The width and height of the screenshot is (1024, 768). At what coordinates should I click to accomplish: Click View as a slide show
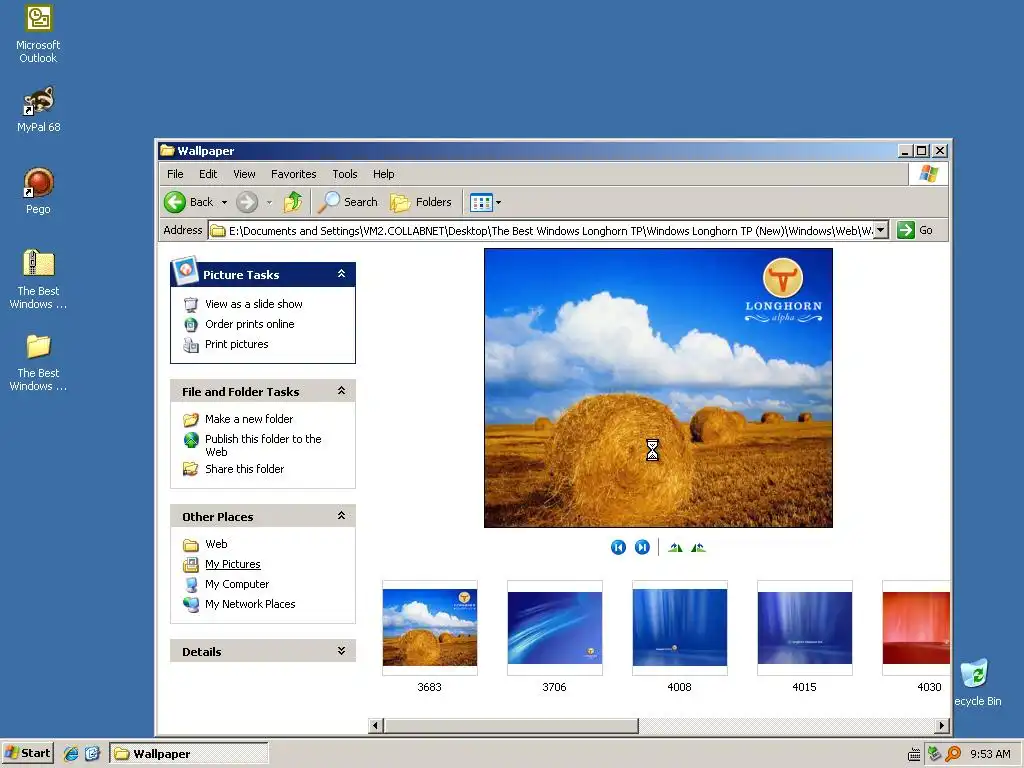tap(253, 304)
